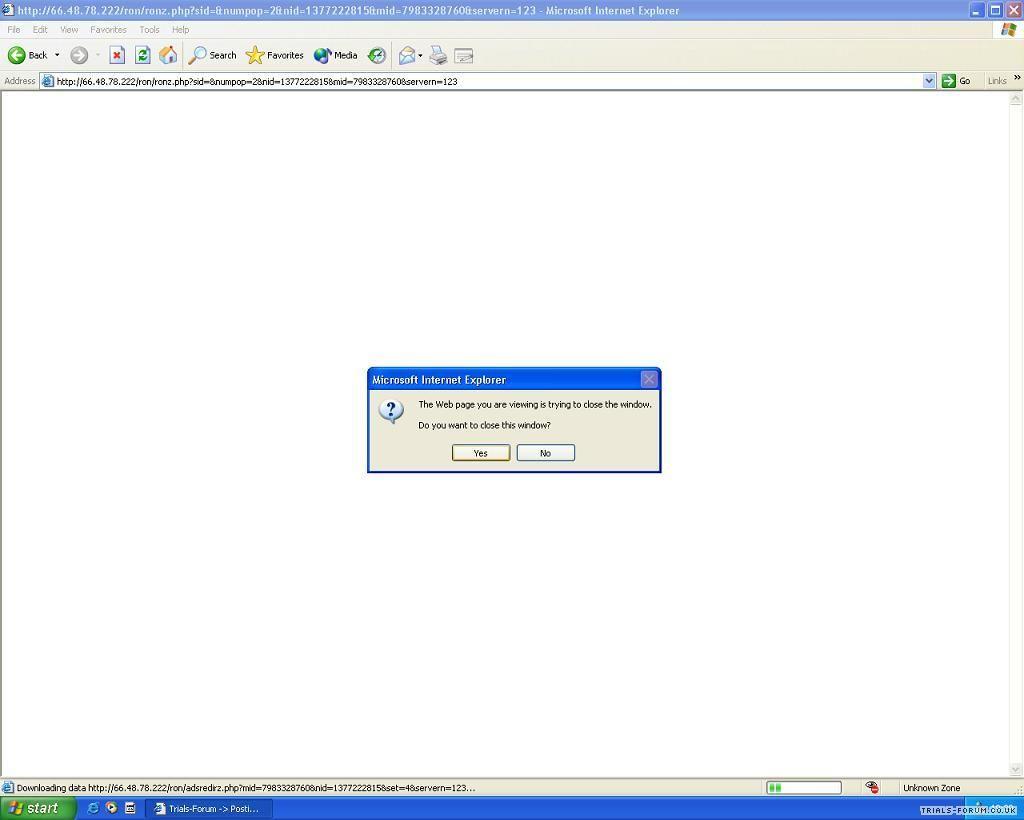The height and width of the screenshot is (820, 1024).
Task: Click the status bar download progress bar
Action: coord(803,788)
